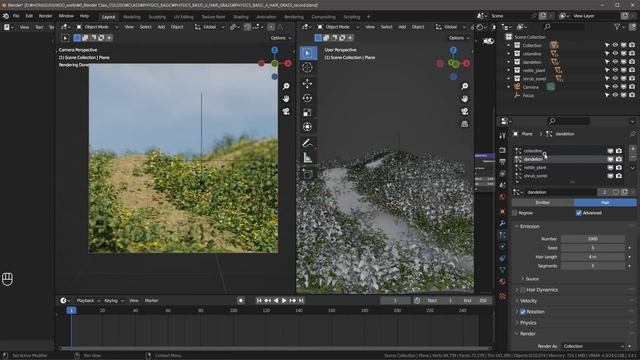Select Emitter particle type button

click(542, 202)
